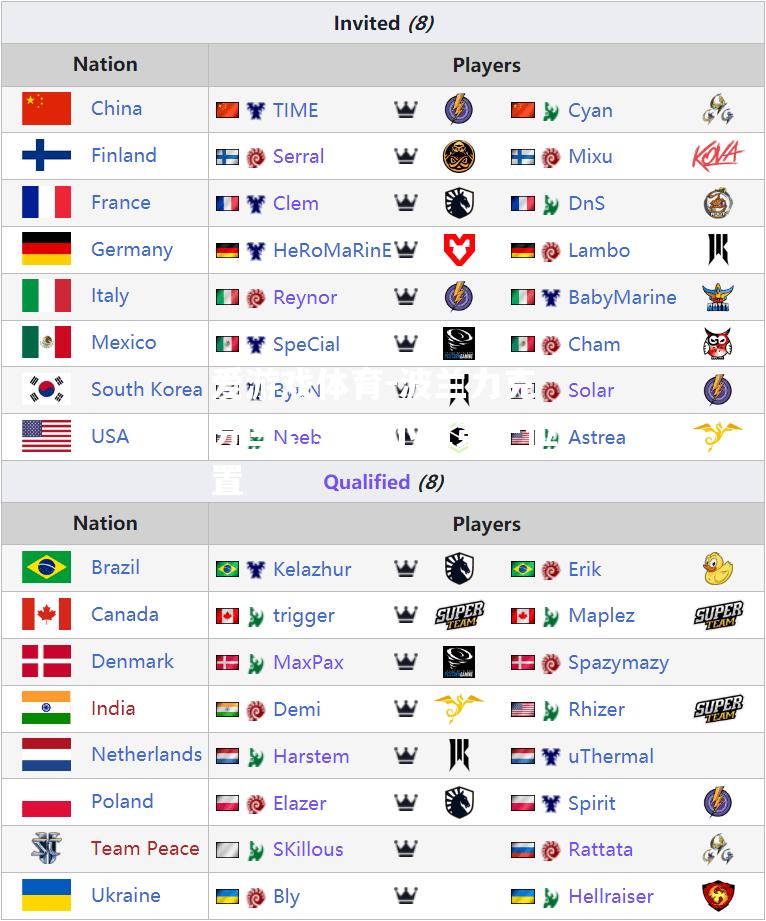This screenshot has width=766, height=921.
Task: Open the South Korea nation link
Action: click(146, 389)
